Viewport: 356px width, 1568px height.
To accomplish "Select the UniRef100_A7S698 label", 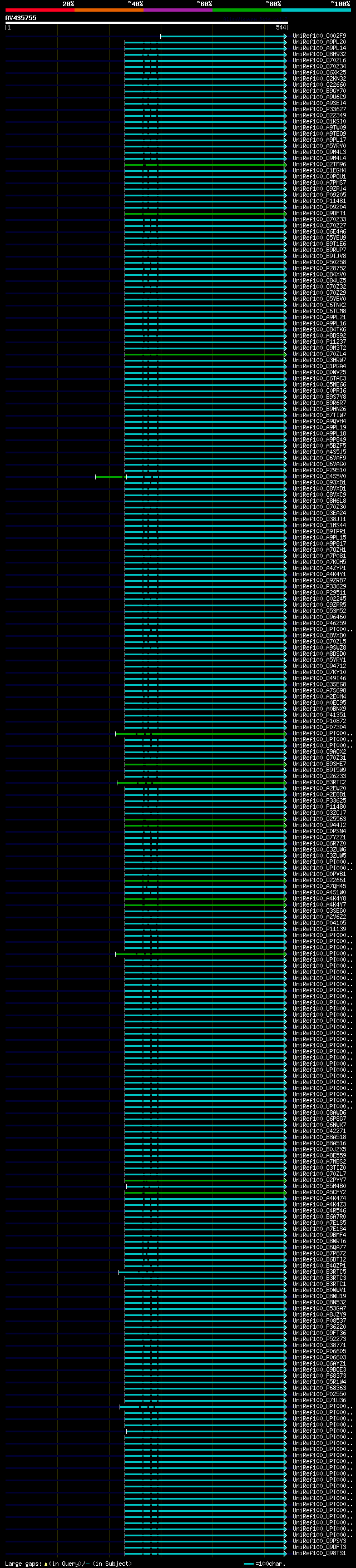I will tap(319, 690).
